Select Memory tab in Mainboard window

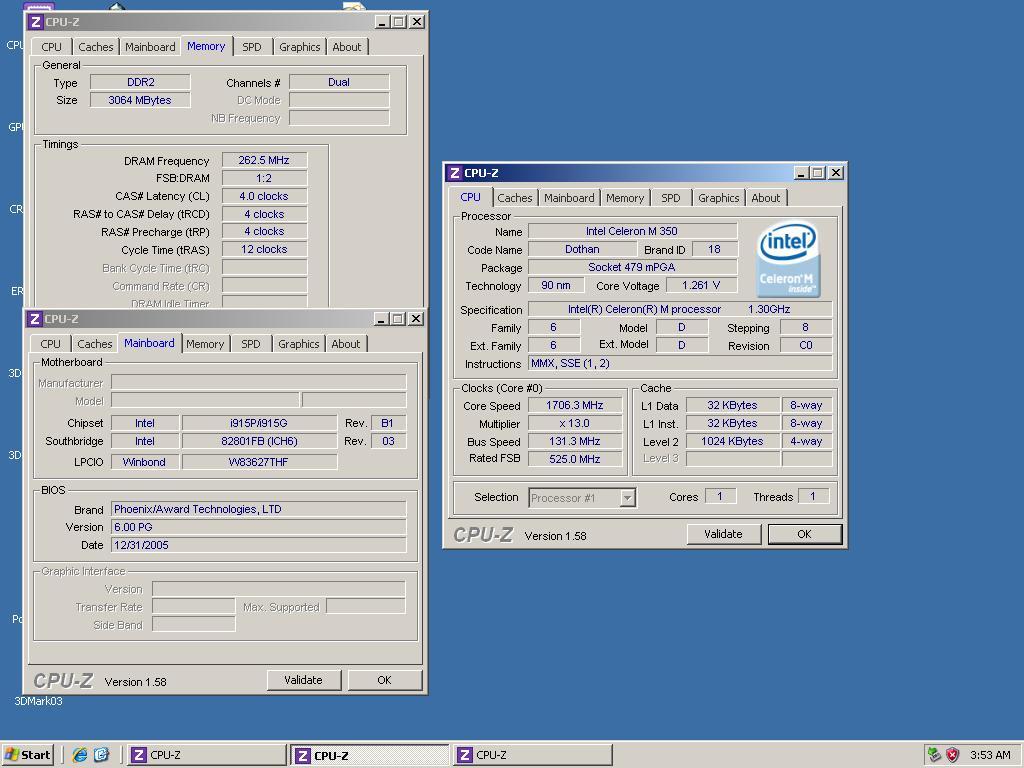(205, 344)
